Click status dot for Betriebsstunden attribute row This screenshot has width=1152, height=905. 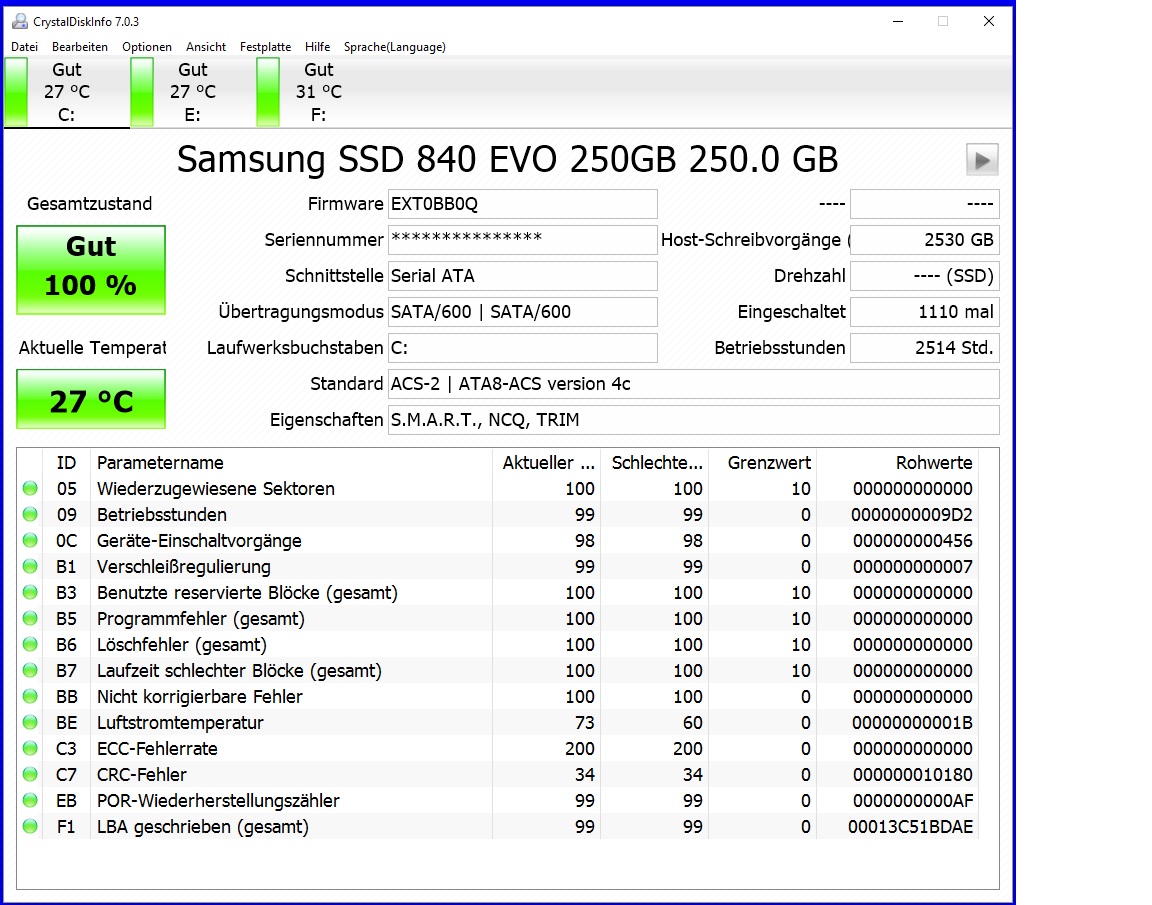point(30,514)
